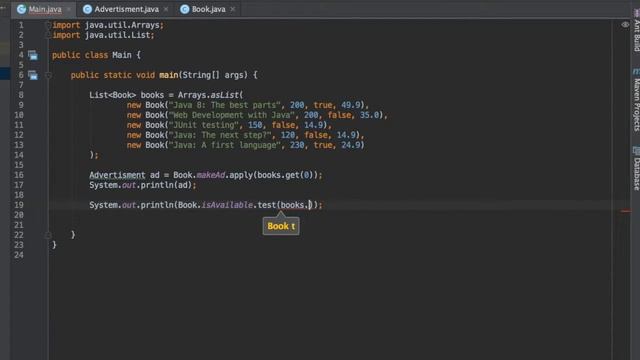
Task: Collapse the main method fold marker
Action: pyautogui.click(x=48, y=75)
